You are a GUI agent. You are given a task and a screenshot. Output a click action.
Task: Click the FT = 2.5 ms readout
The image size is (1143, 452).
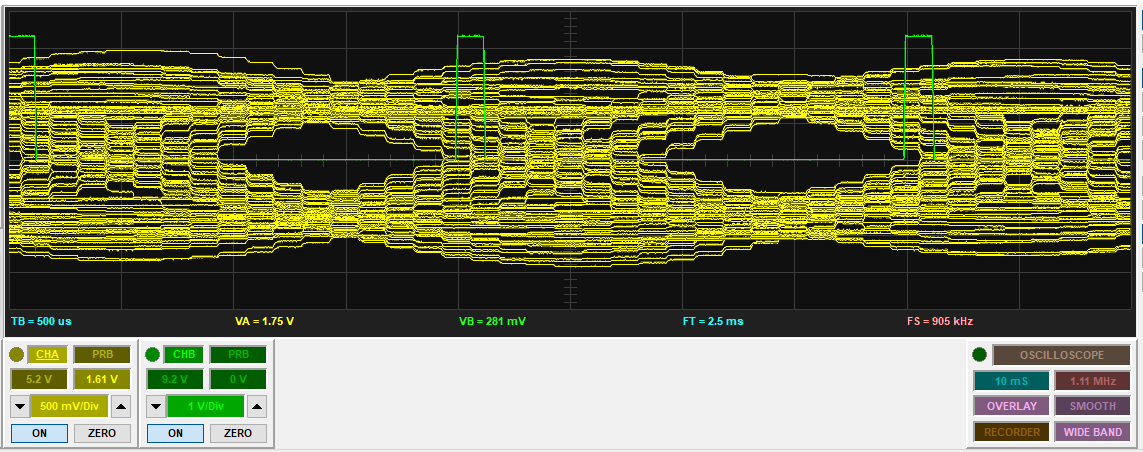(x=713, y=321)
